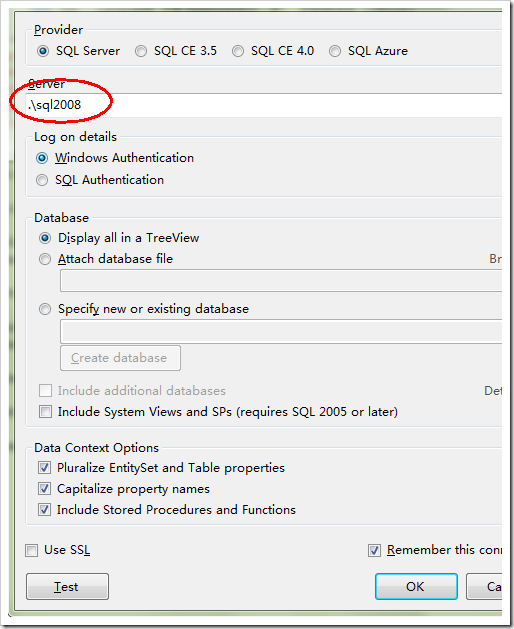Image resolution: width=514 pixels, height=629 pixels.
Task: Click the partially visible Cancel button
Action: click(484, 586)
